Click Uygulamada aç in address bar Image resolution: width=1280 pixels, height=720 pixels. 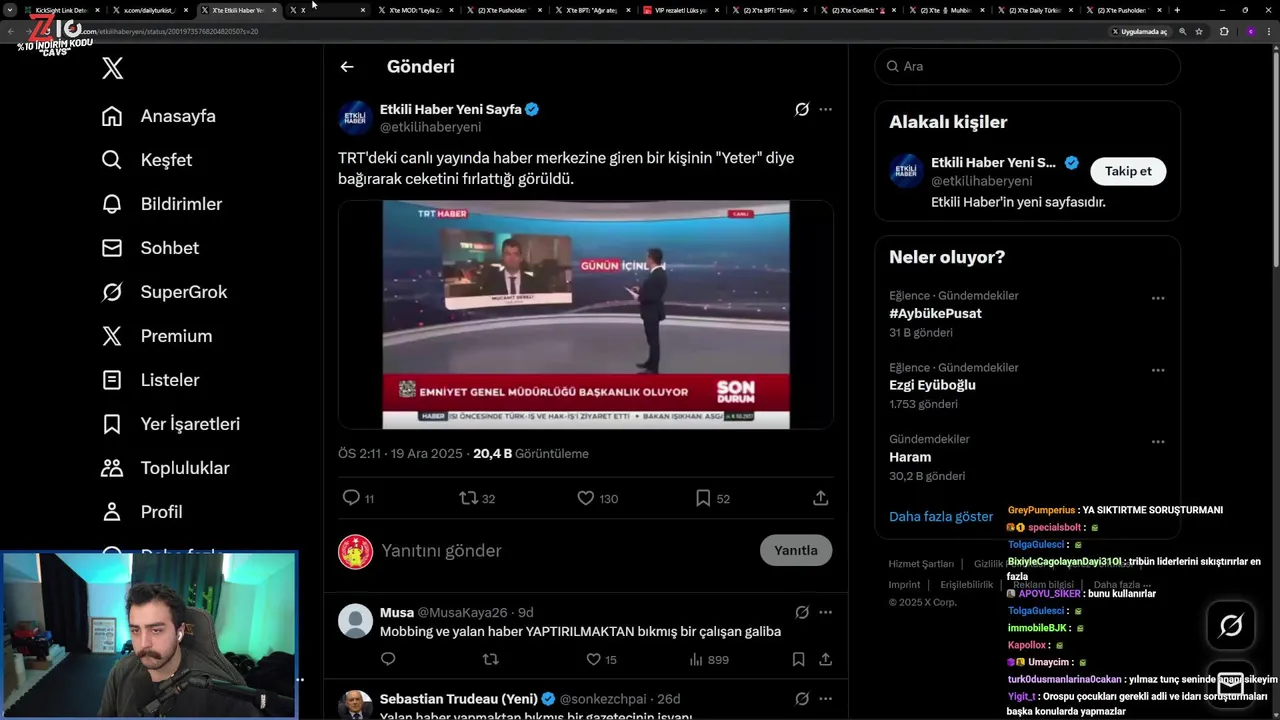pyautogui.click(x=1140, y=31)
